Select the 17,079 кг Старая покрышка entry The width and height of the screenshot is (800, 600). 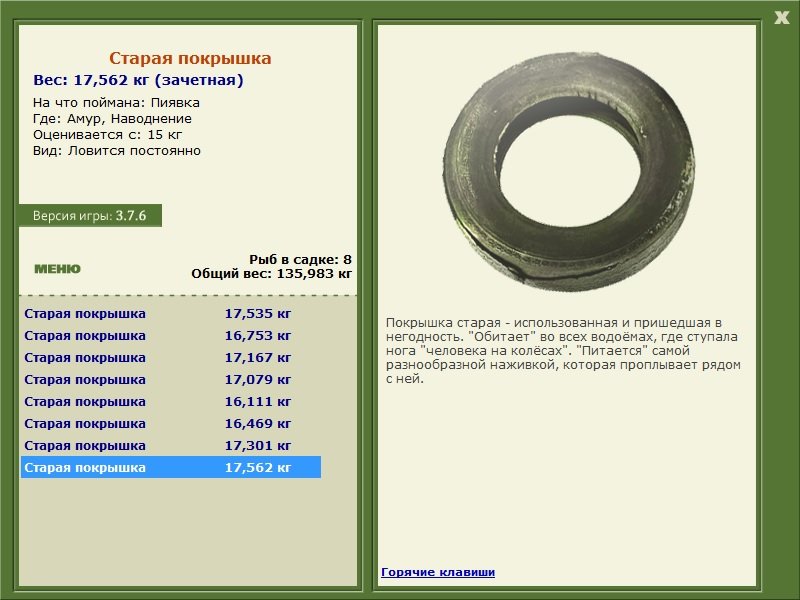[170, 379]
